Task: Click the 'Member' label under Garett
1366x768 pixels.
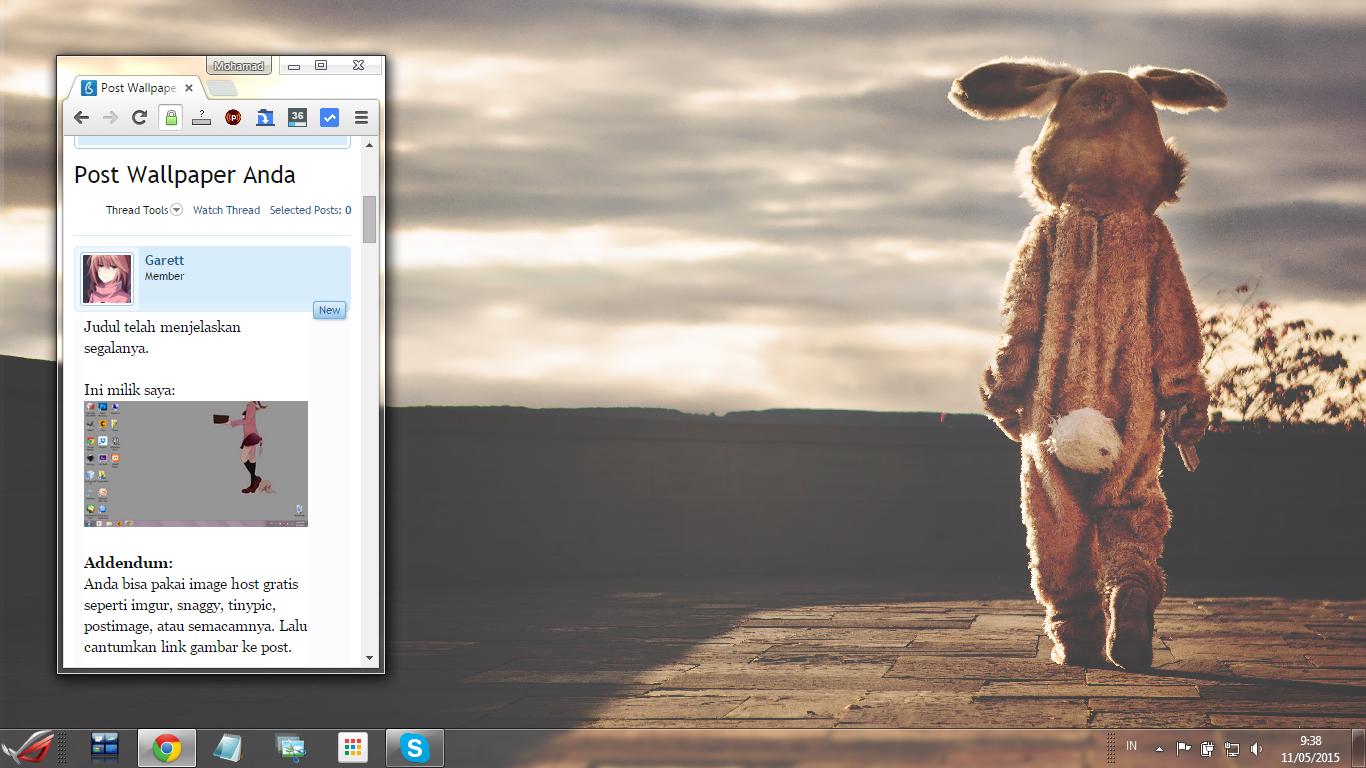Action: point(164,276)
